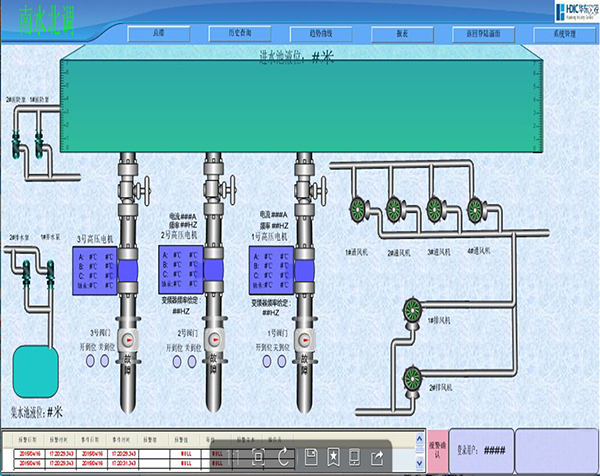Image resolution: width=600 pixels, height=476 pixels.
Task: Click the 2# exhaust fan at bottom
Action: tap(411, 377)
